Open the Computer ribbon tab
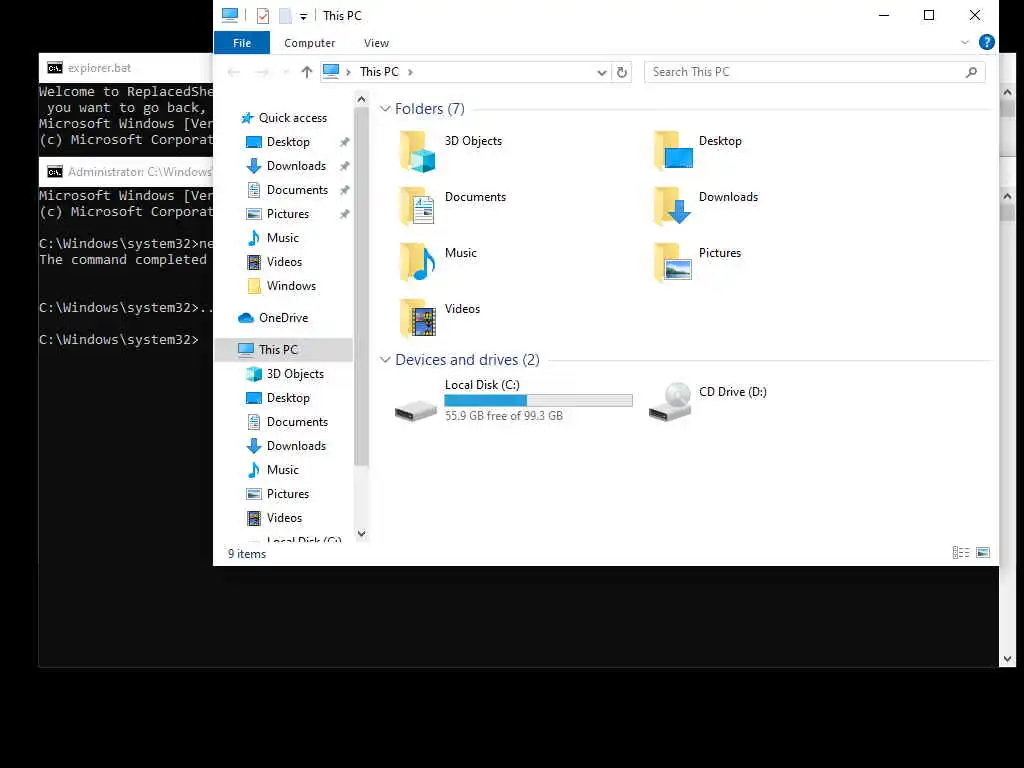The height and width of the screenshot is (768, 1024). point(310,42)
